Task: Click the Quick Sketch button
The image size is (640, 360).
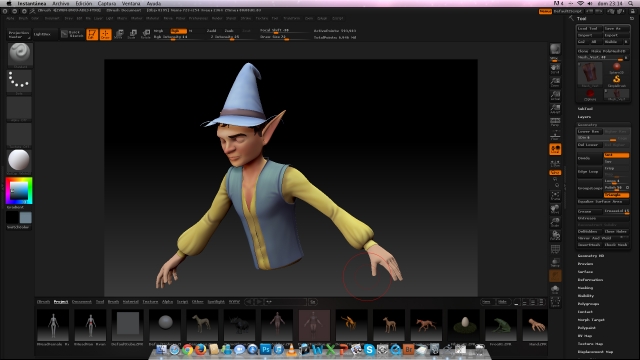Action: pyautogui.click(x=72, y=34)
